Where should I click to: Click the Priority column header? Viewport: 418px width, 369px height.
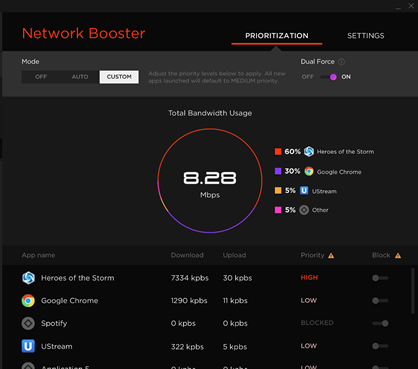(312, 255)
